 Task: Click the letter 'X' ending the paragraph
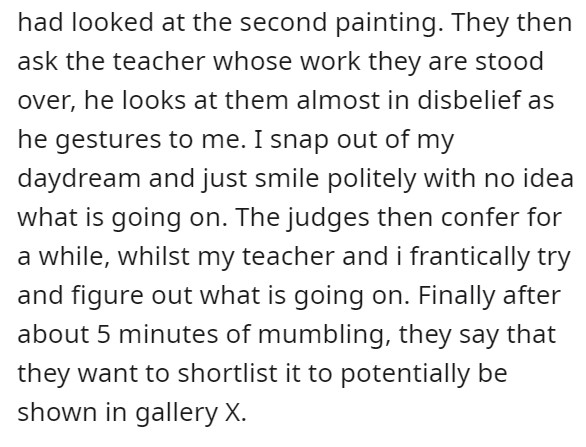(232, 412)
